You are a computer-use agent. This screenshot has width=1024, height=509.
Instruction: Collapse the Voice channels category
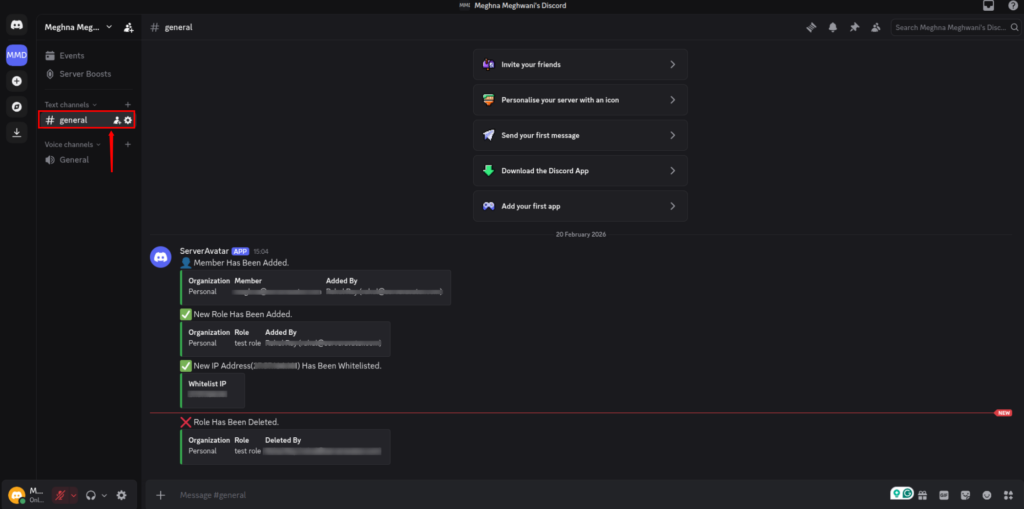73,144
